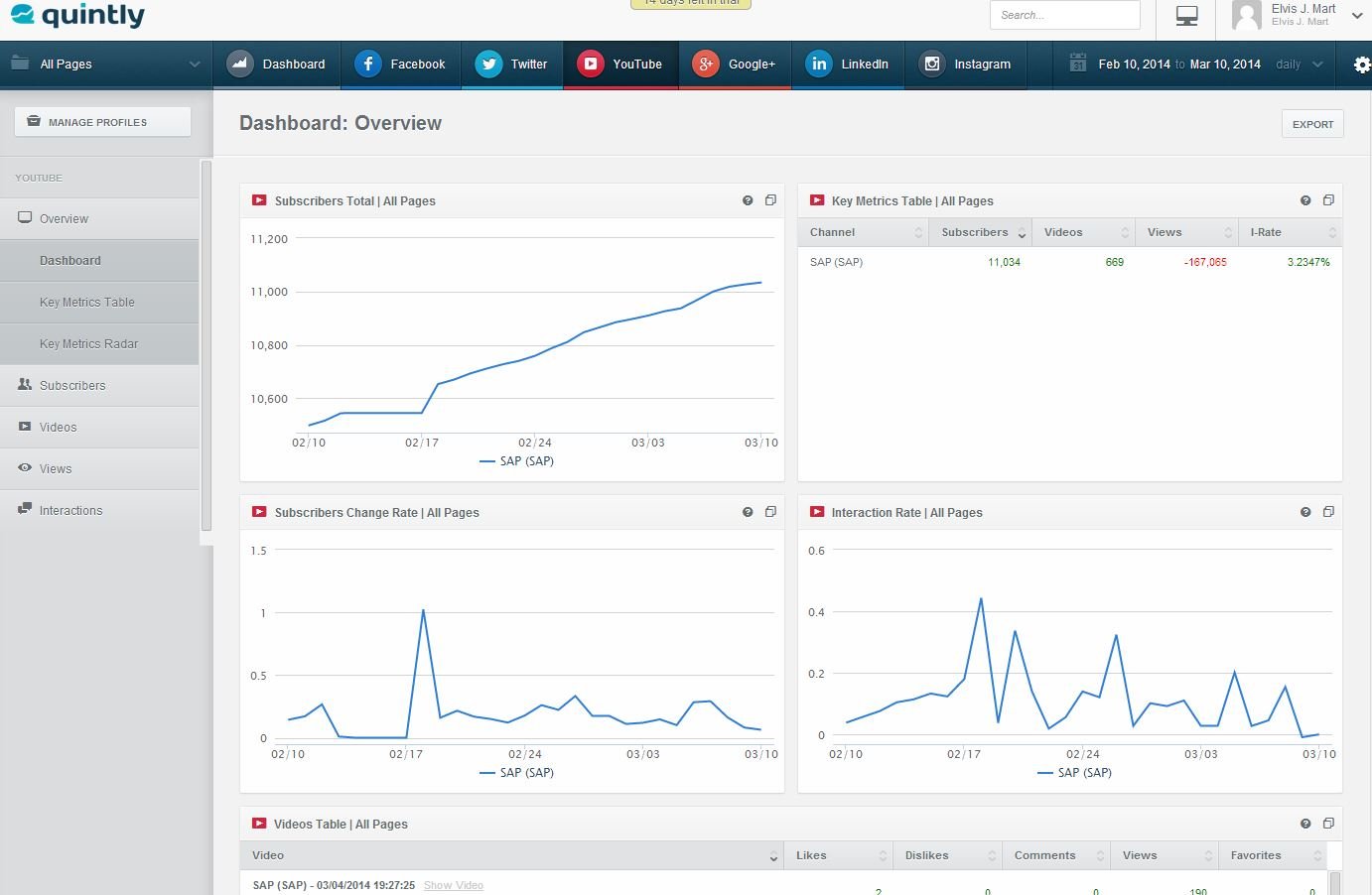Sort Key Metrics table by I-Rate
The image size is (1372, 895).
tap(1291, 232)
